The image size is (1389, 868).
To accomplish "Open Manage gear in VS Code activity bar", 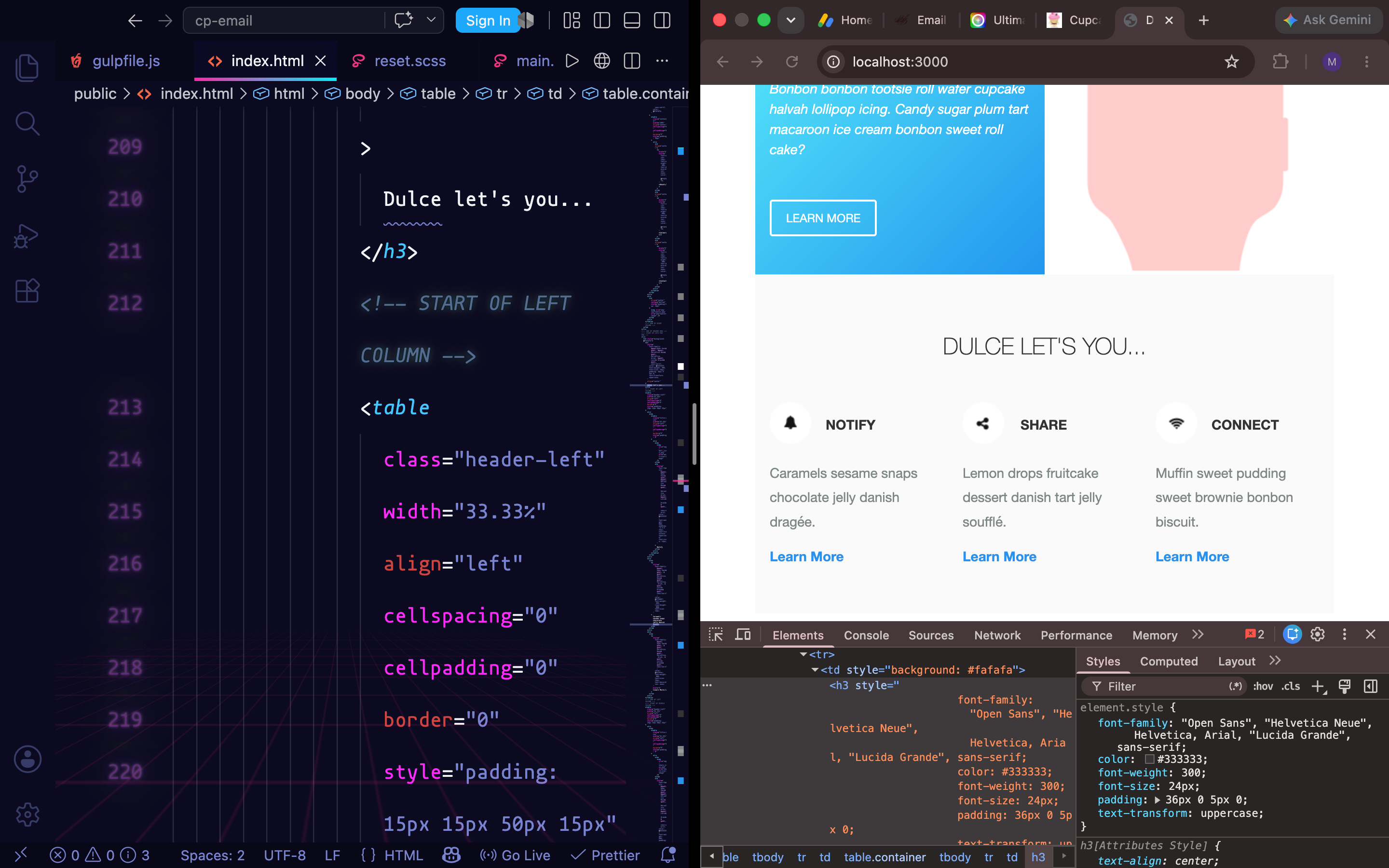I will pyautogui.click(x=27, y=814).
